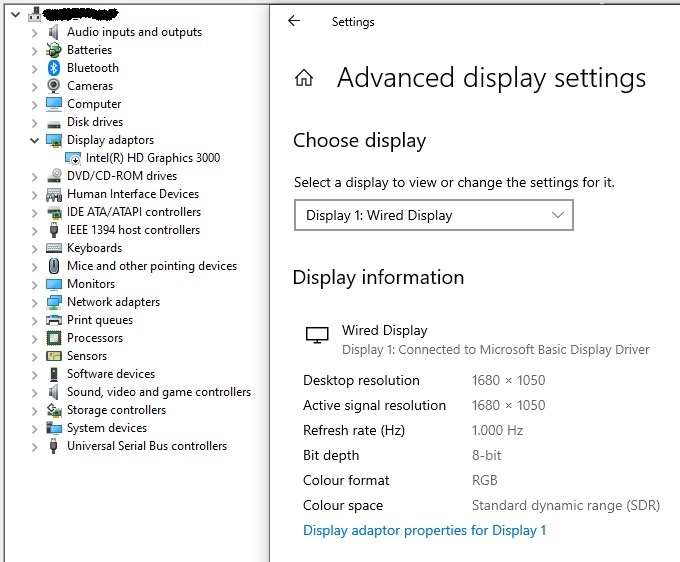680x562 pixels.
Task: Click the Print queues printer icon
Action: click(x=54, y=320)
